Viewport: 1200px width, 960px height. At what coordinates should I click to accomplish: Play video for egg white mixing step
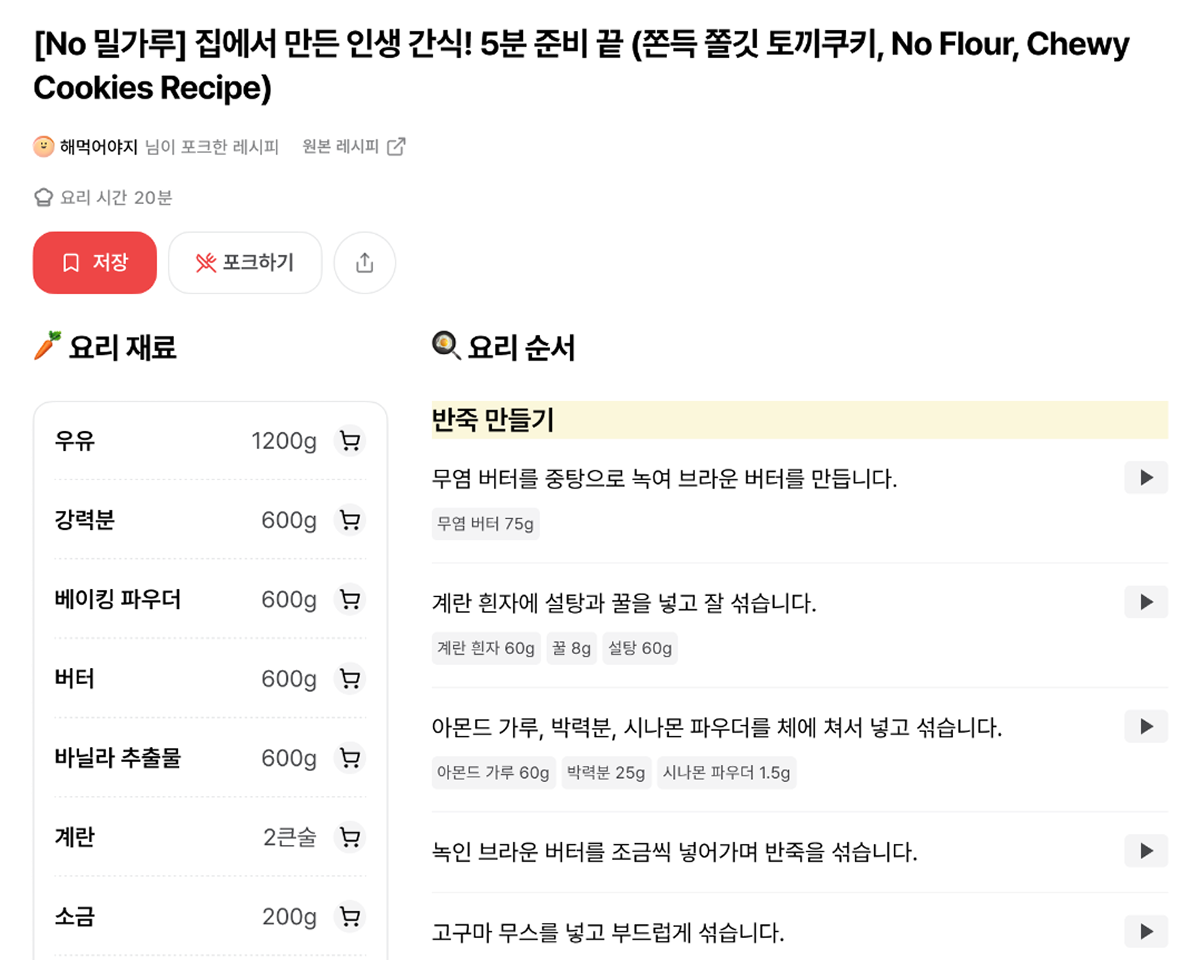pyautogui.click(x=1146, y=602)
